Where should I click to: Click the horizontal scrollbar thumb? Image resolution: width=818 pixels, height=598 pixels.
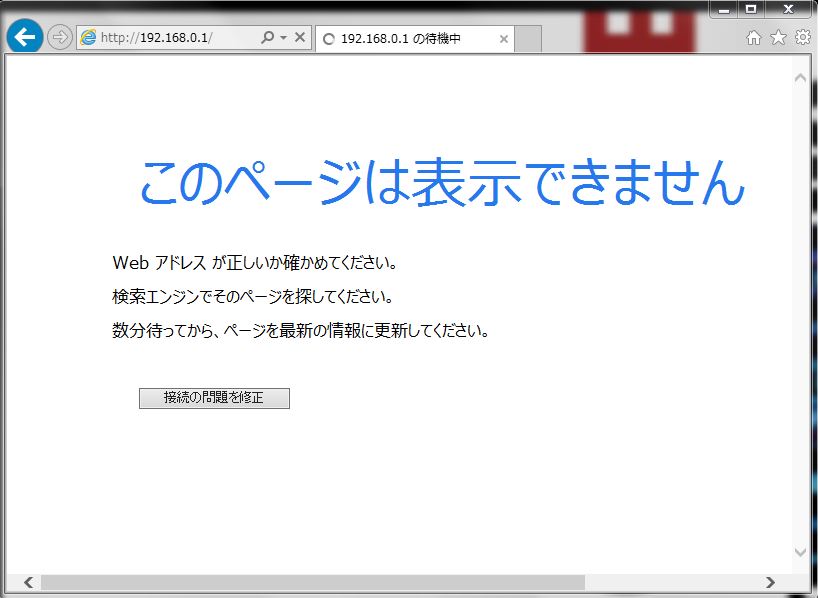click(x=313, y=582)
